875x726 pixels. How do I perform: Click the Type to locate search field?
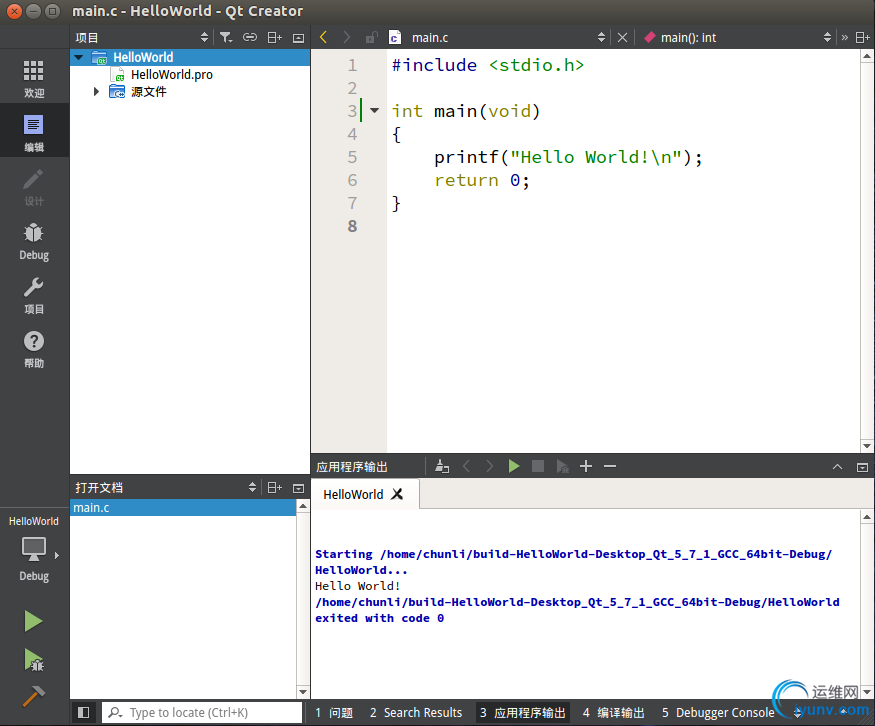202,713
